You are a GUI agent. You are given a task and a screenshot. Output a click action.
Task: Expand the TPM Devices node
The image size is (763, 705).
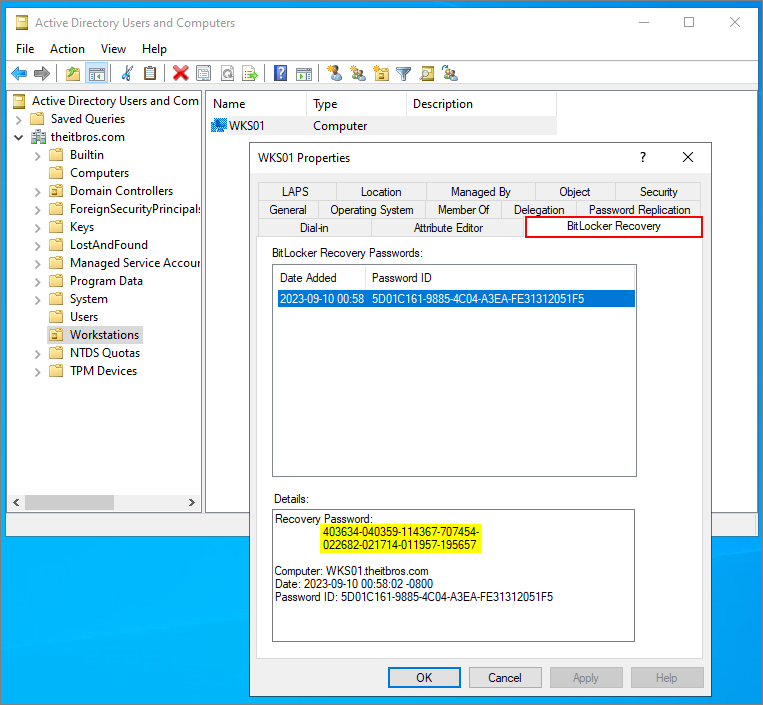click(37, 372)
